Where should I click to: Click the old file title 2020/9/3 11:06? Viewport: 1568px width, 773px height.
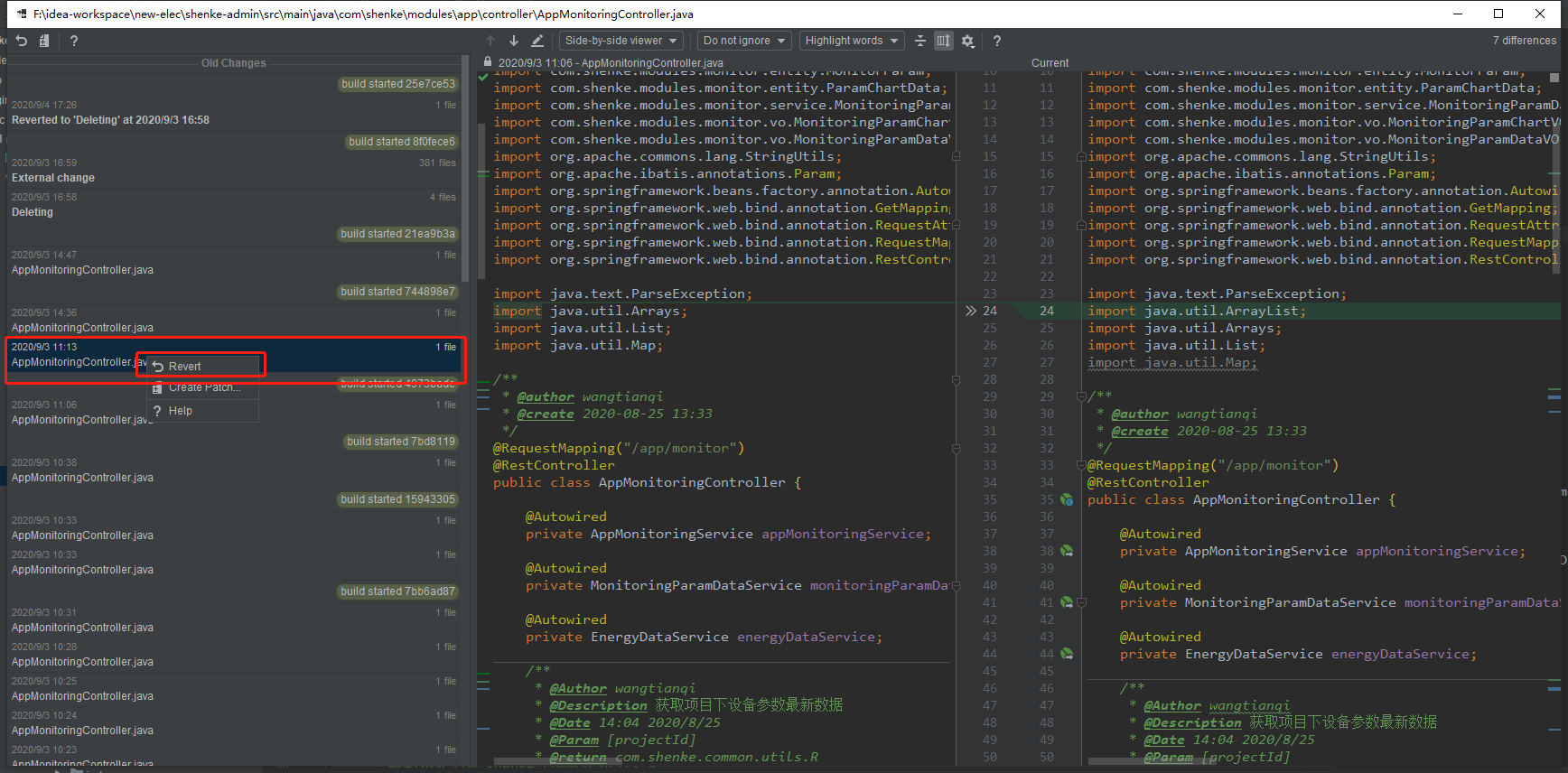click(x=611, y=63)
